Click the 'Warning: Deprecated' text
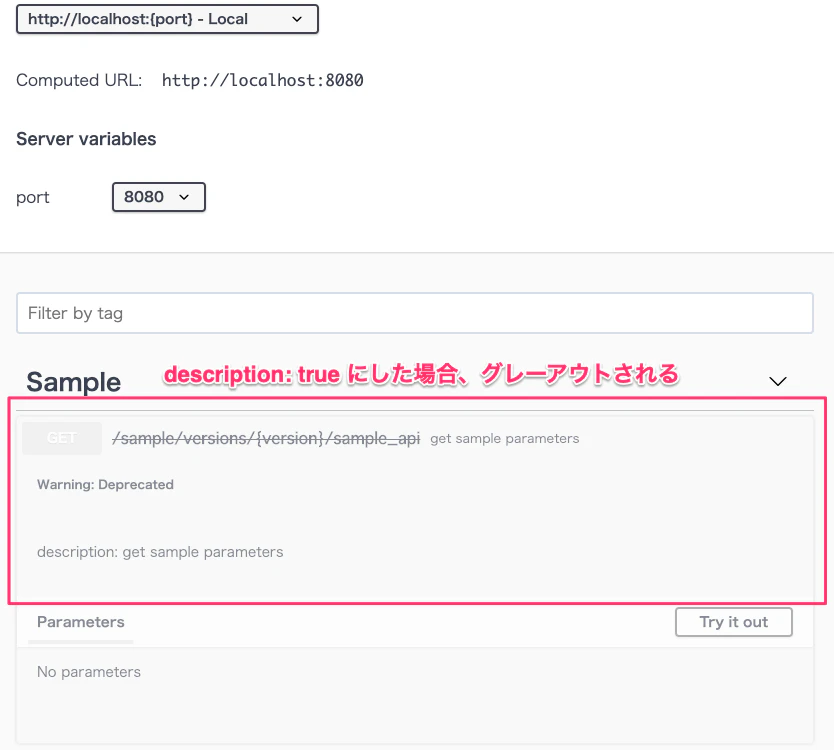 pyautogui.click(x=105, y=485)
